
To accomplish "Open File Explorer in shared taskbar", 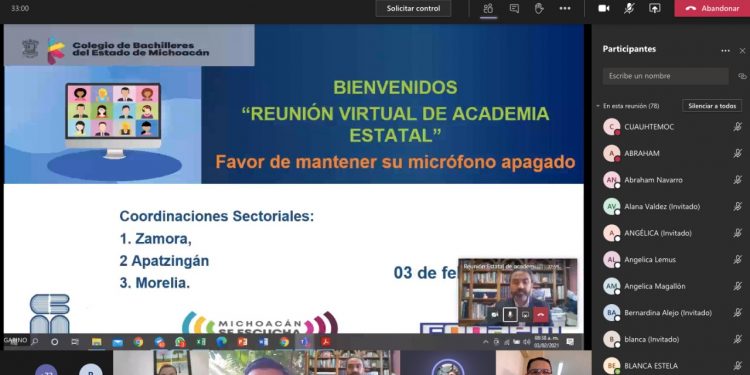I will (x=97, y=342).
